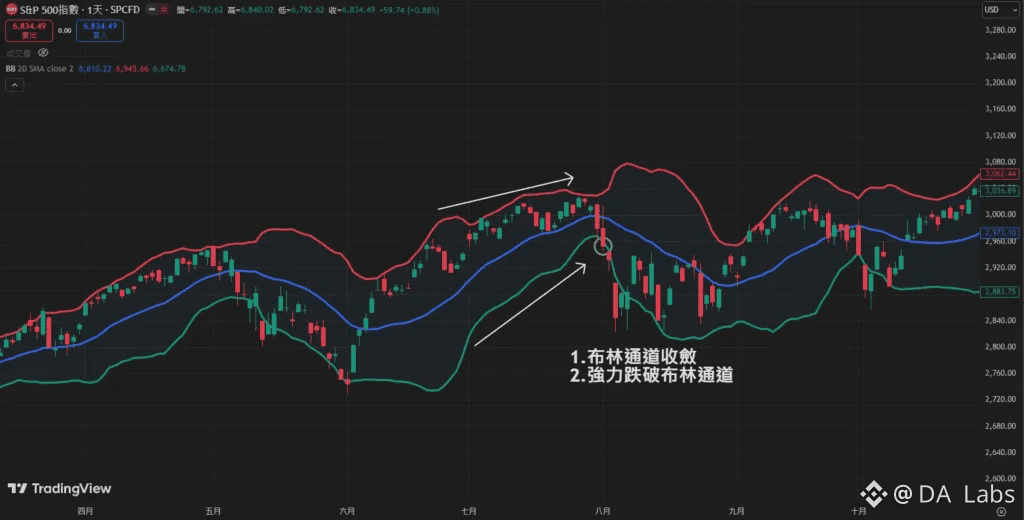Click the 五月 label on the time axis
Viewport: 1024px width, 520px height.
click(x=213, y=512)
